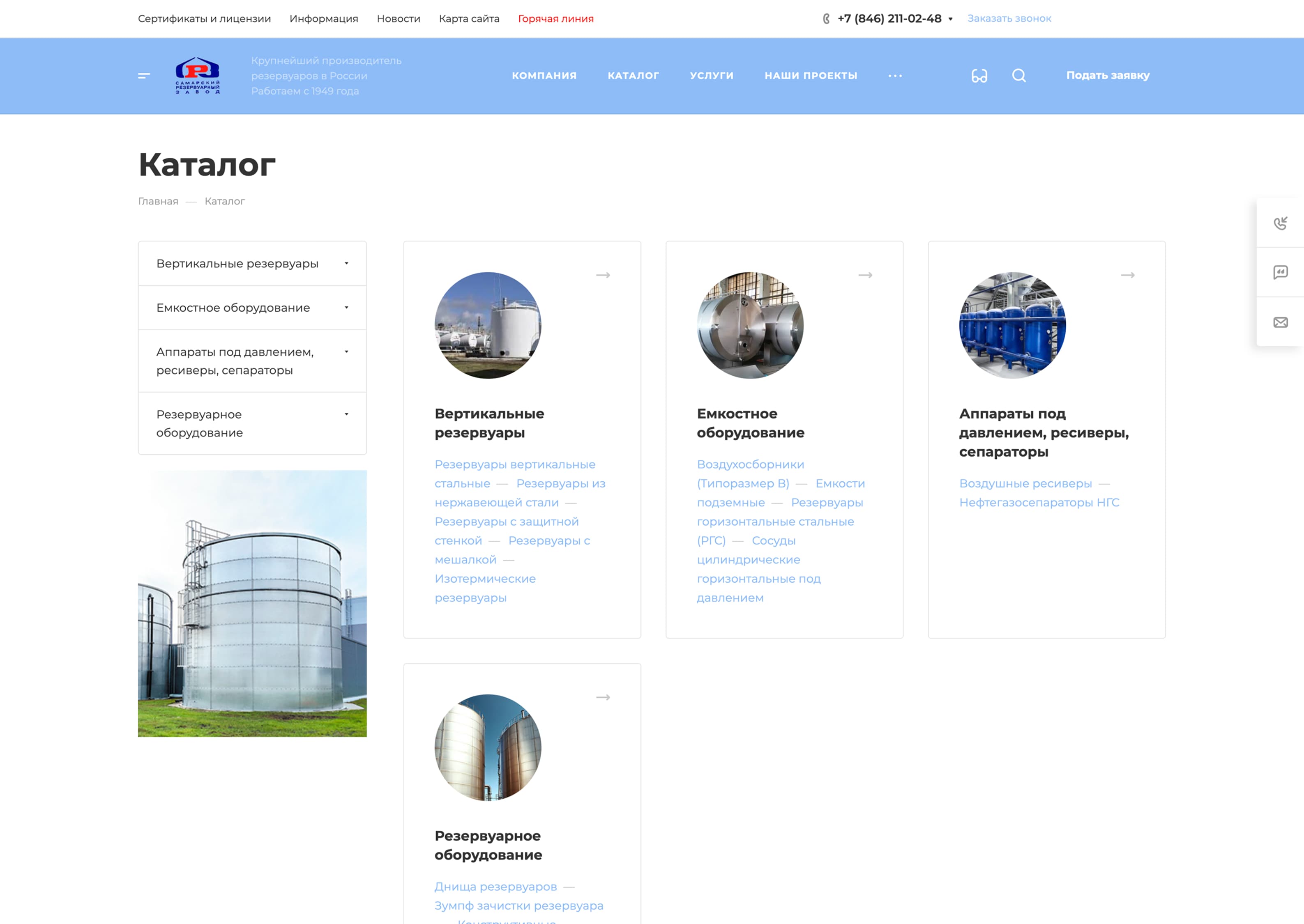The width and height of the screenshot is (1304, 924).
Task: Expand Емкостное оборудование sidebar category
Action: coord(346,308)
